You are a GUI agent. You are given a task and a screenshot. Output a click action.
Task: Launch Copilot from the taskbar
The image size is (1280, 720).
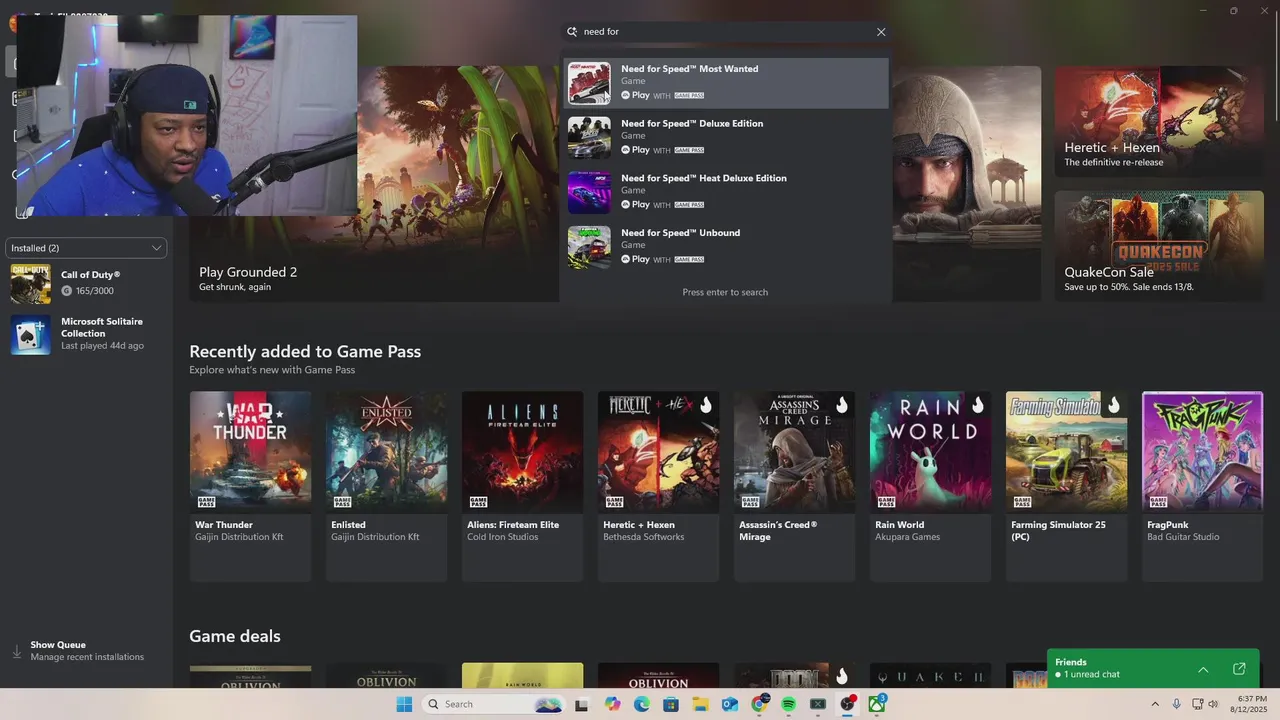(x=612, y=704)
